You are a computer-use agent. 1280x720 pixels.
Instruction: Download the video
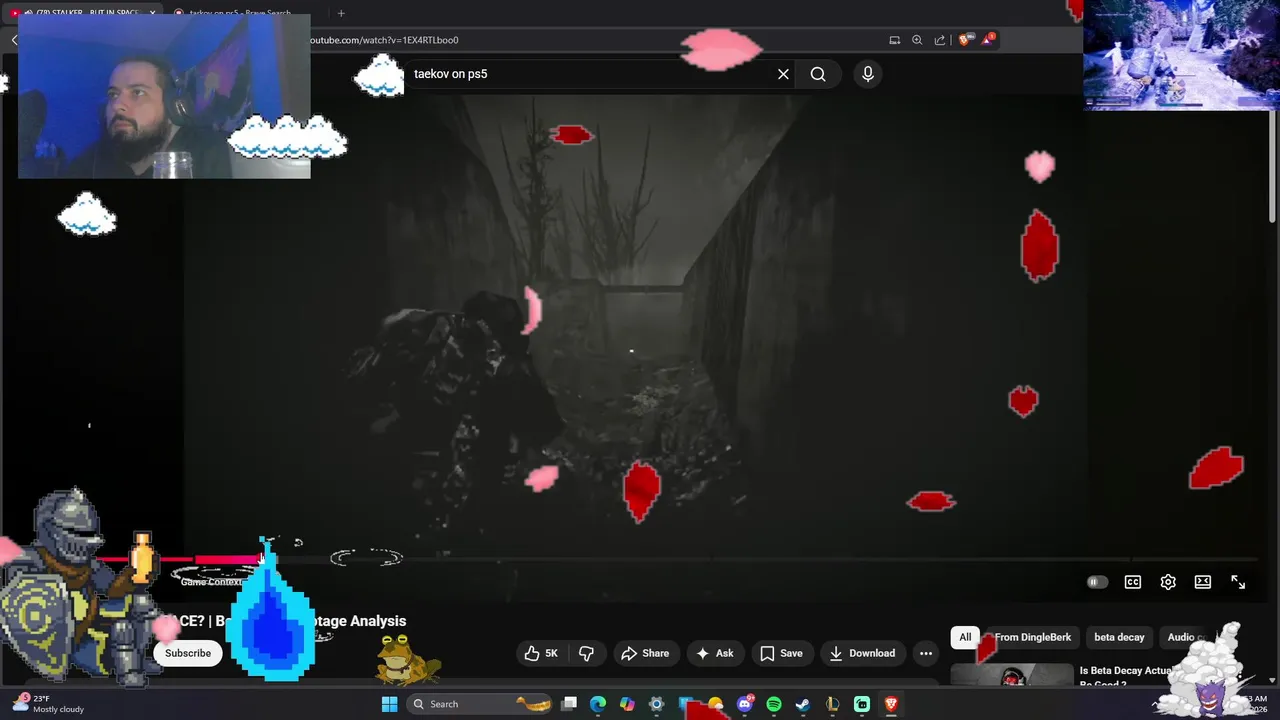click(862, 653)
